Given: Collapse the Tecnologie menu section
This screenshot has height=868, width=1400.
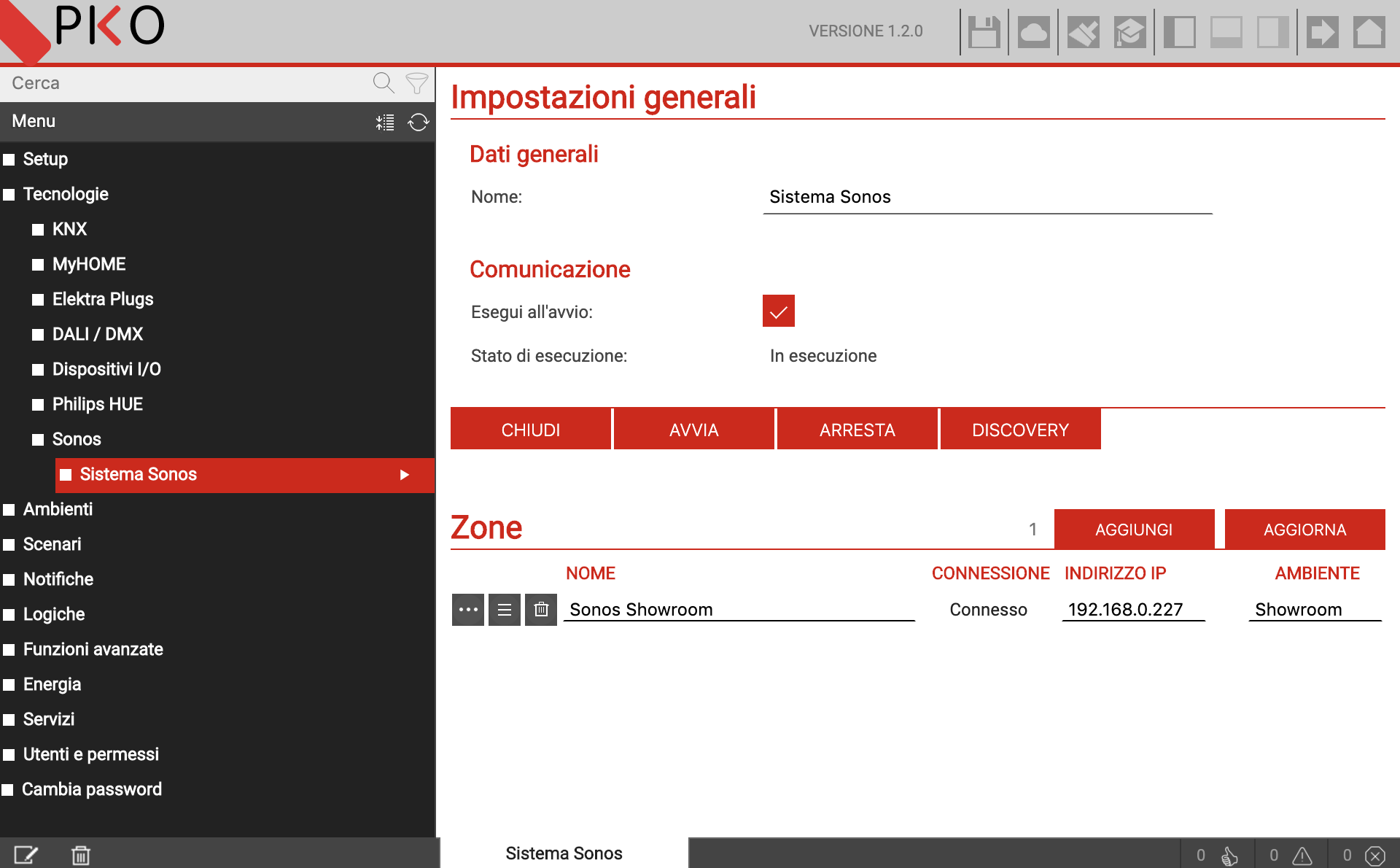Looking at the screenshot, I should pos(66,194).
